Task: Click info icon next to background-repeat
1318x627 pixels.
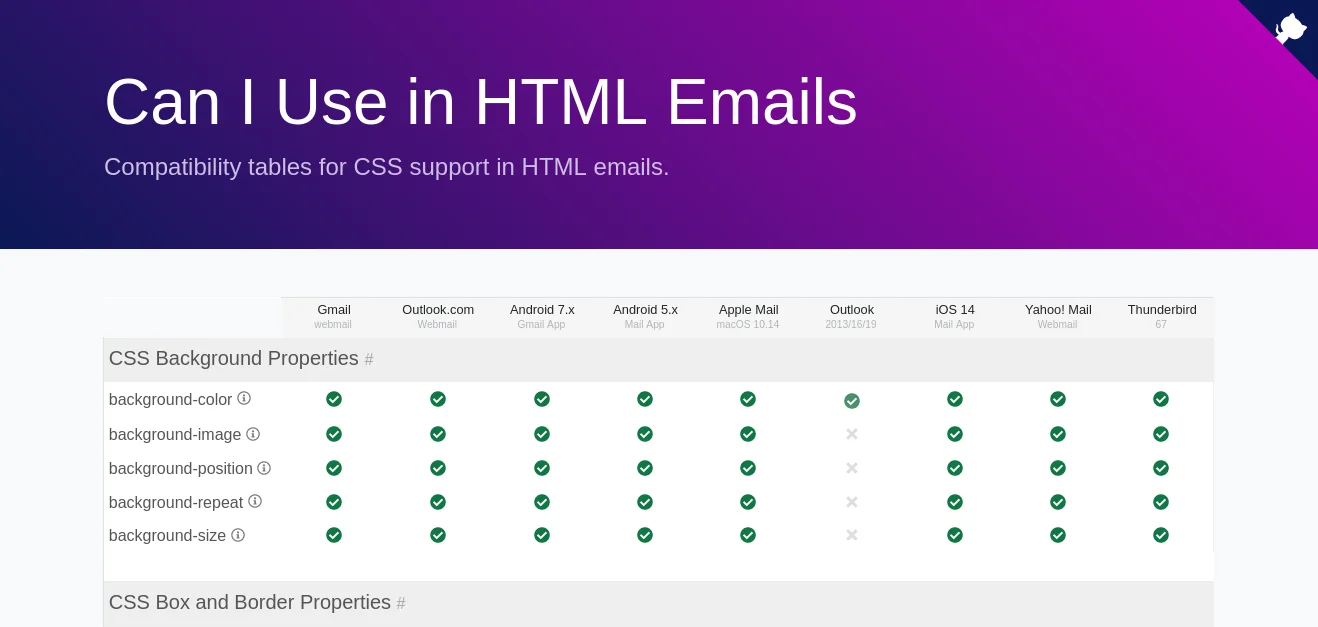Action: [255, 501]
